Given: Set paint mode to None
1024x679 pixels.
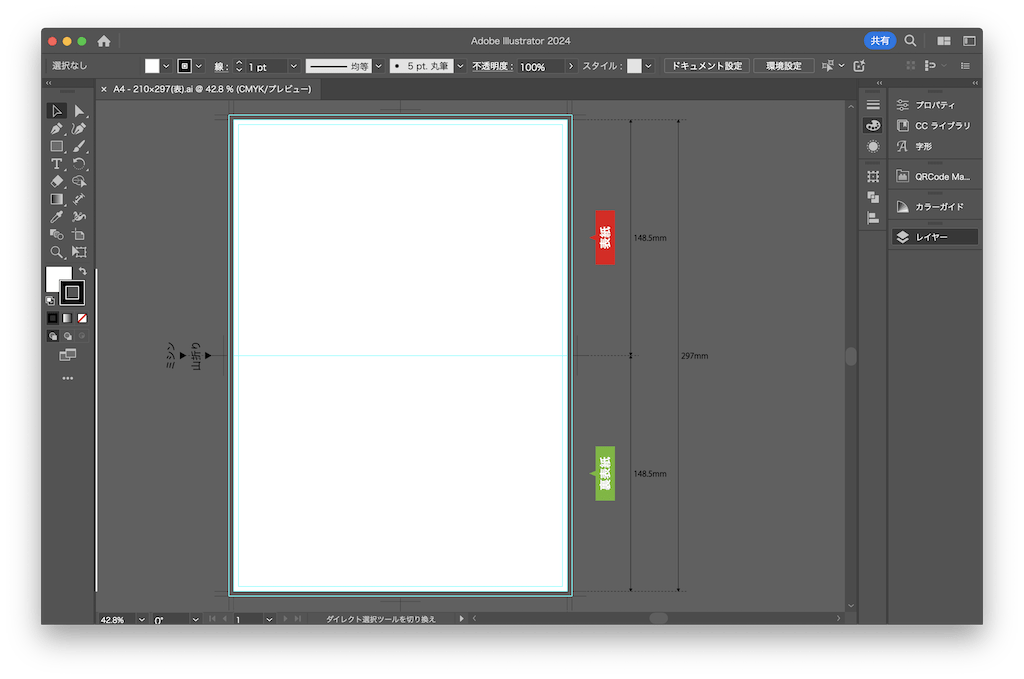Looking at the screenshot, I should (x=82, y=318).
